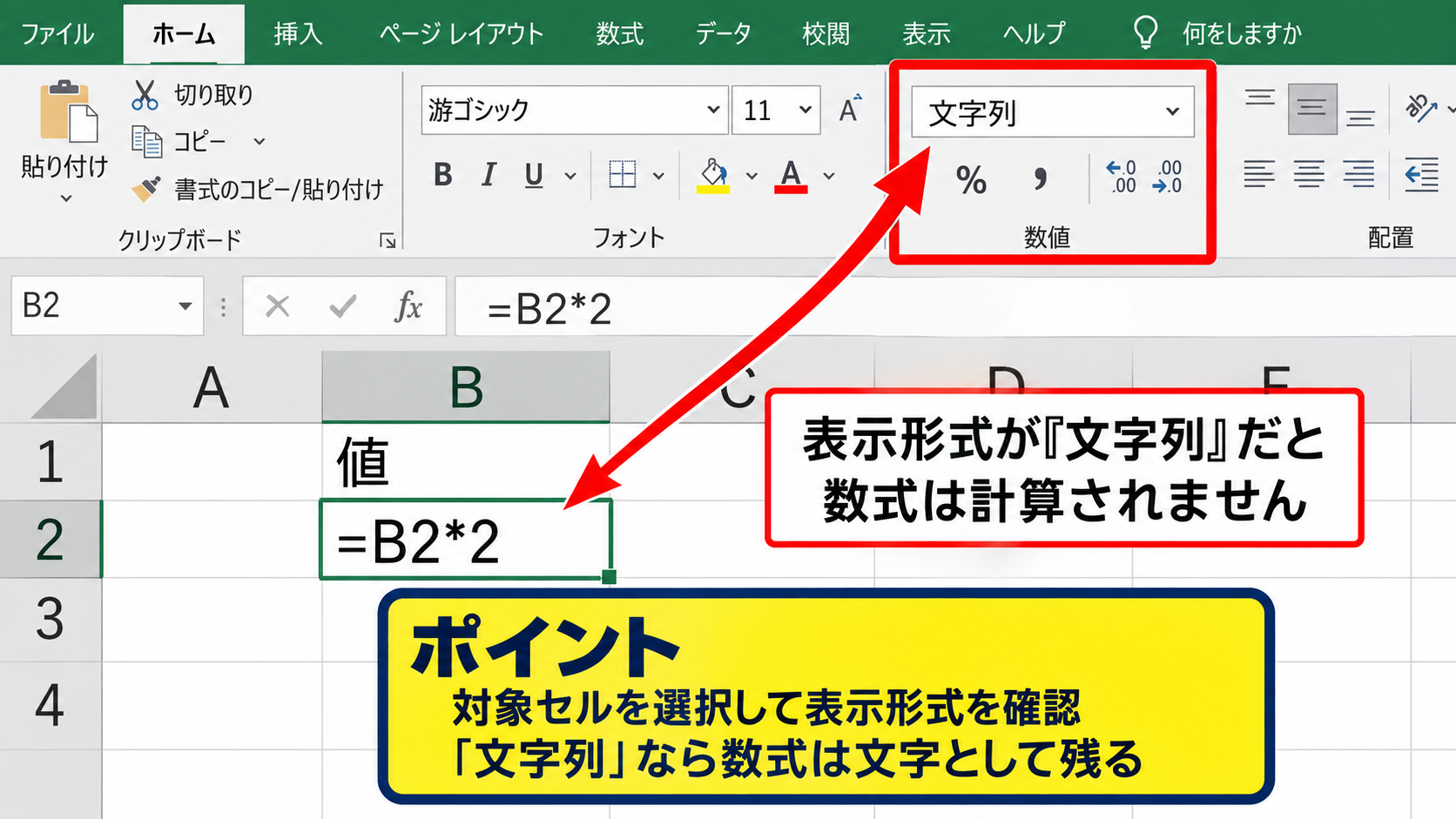Switch to the 挿入 tab

point(299,34)
